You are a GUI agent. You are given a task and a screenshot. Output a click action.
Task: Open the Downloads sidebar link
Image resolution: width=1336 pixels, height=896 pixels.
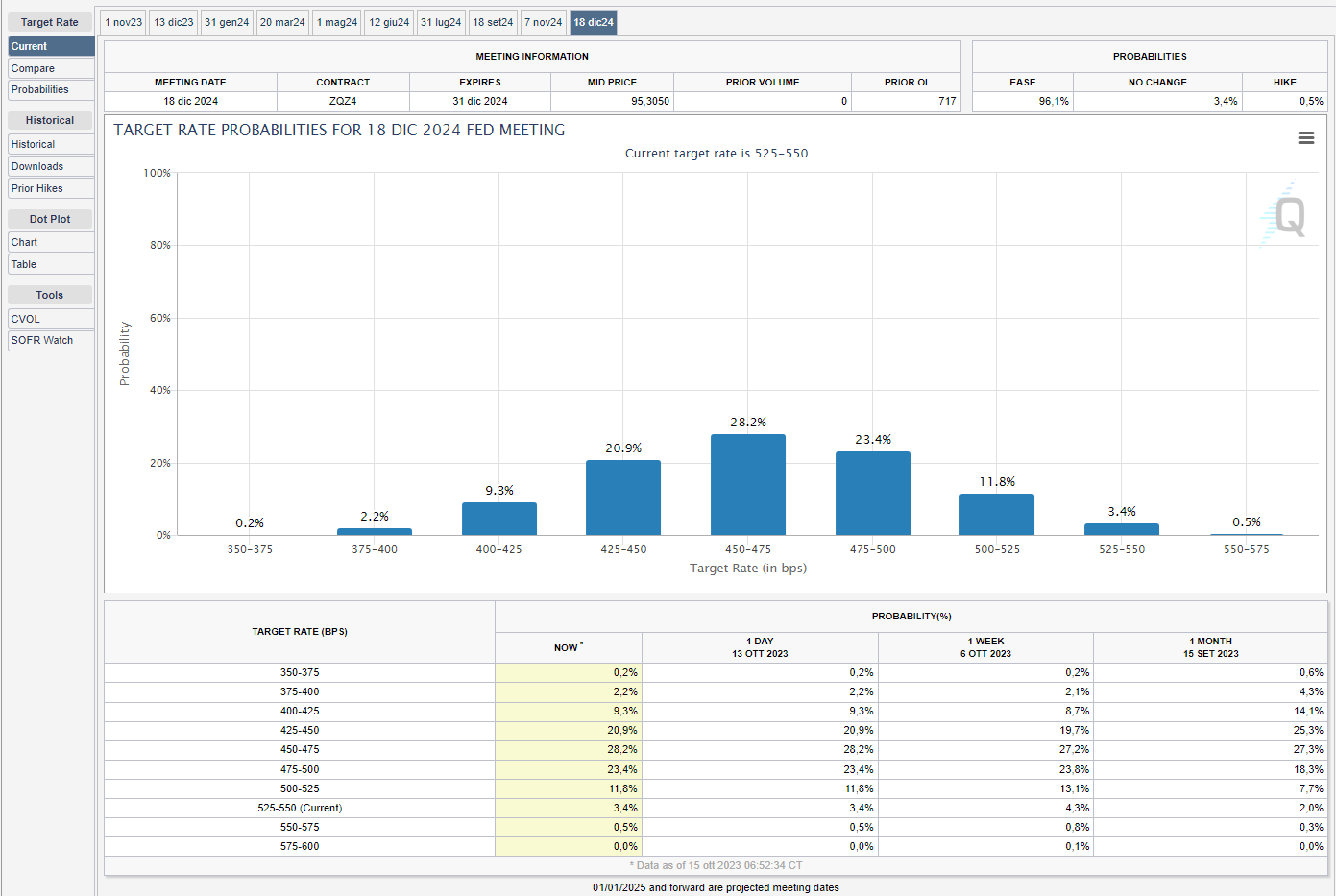[x=51, y=166]
